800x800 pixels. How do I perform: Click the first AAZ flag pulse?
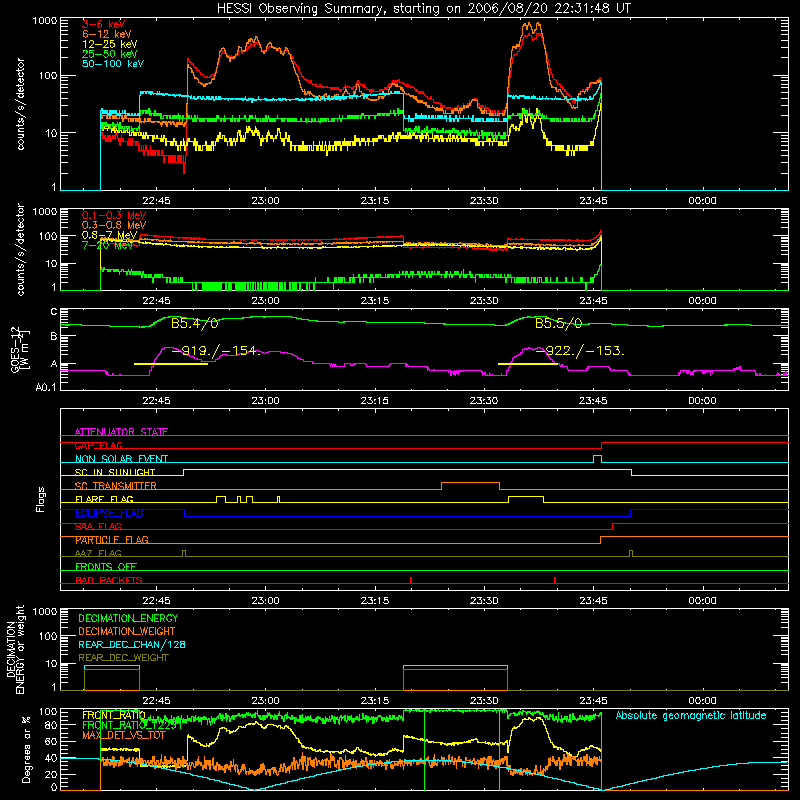click(184, 553)
